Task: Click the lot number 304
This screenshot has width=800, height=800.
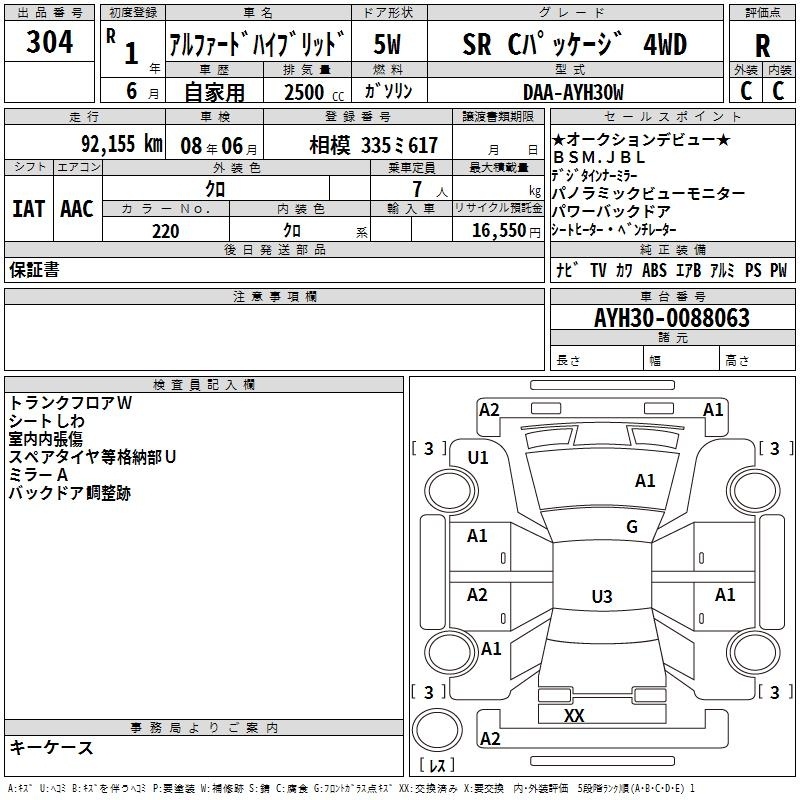Action: pyautogui.click(x=50, y=42)
